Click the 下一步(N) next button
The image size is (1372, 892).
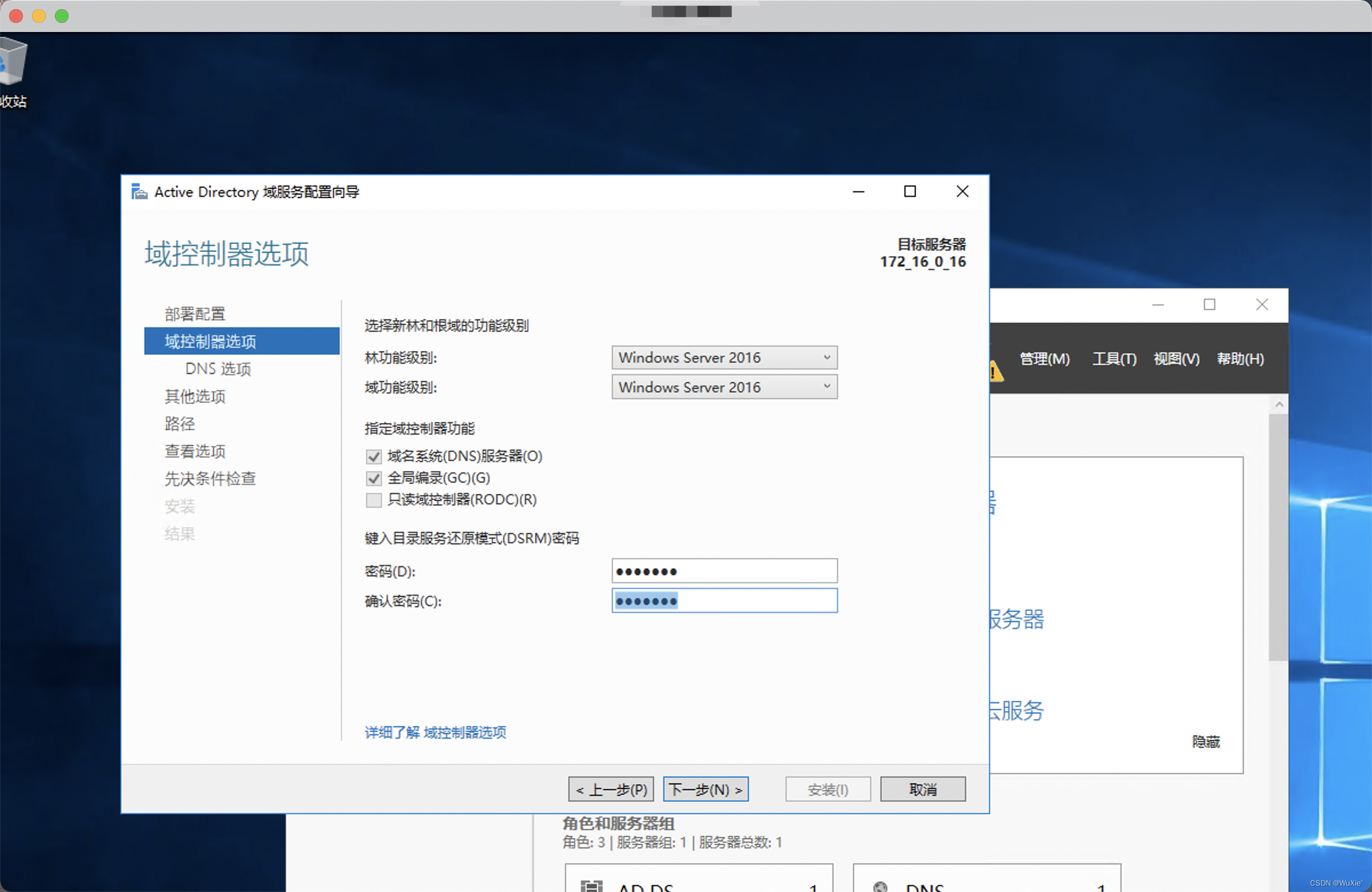tap(705, 789)
